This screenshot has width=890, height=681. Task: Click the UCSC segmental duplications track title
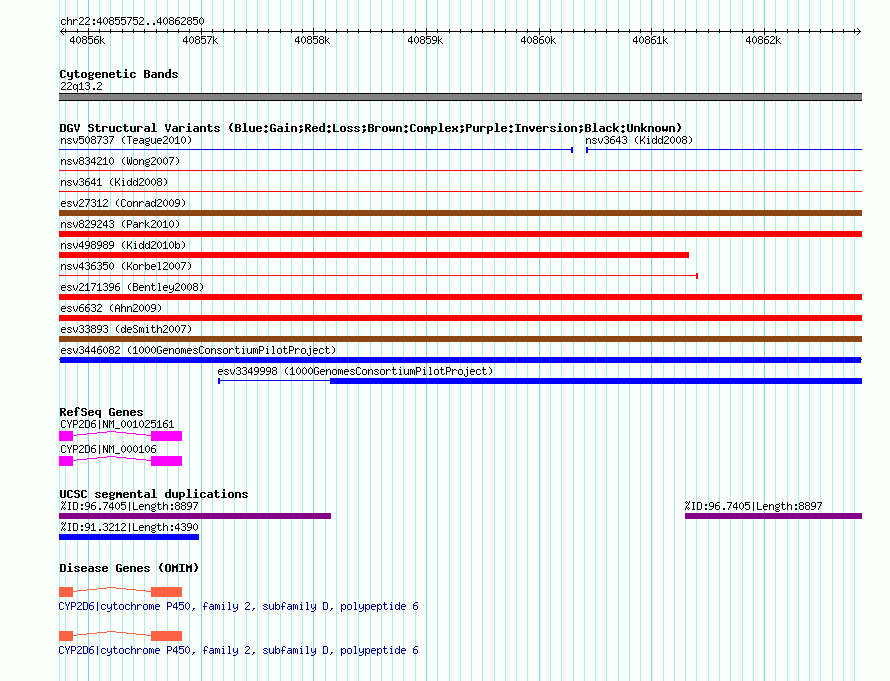pyautogui.click(x=154, y=494)
